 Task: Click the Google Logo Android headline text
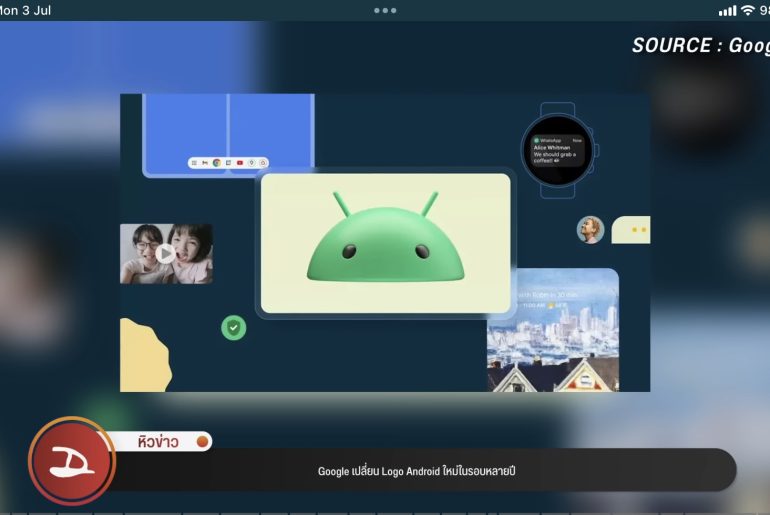(416, 471)
